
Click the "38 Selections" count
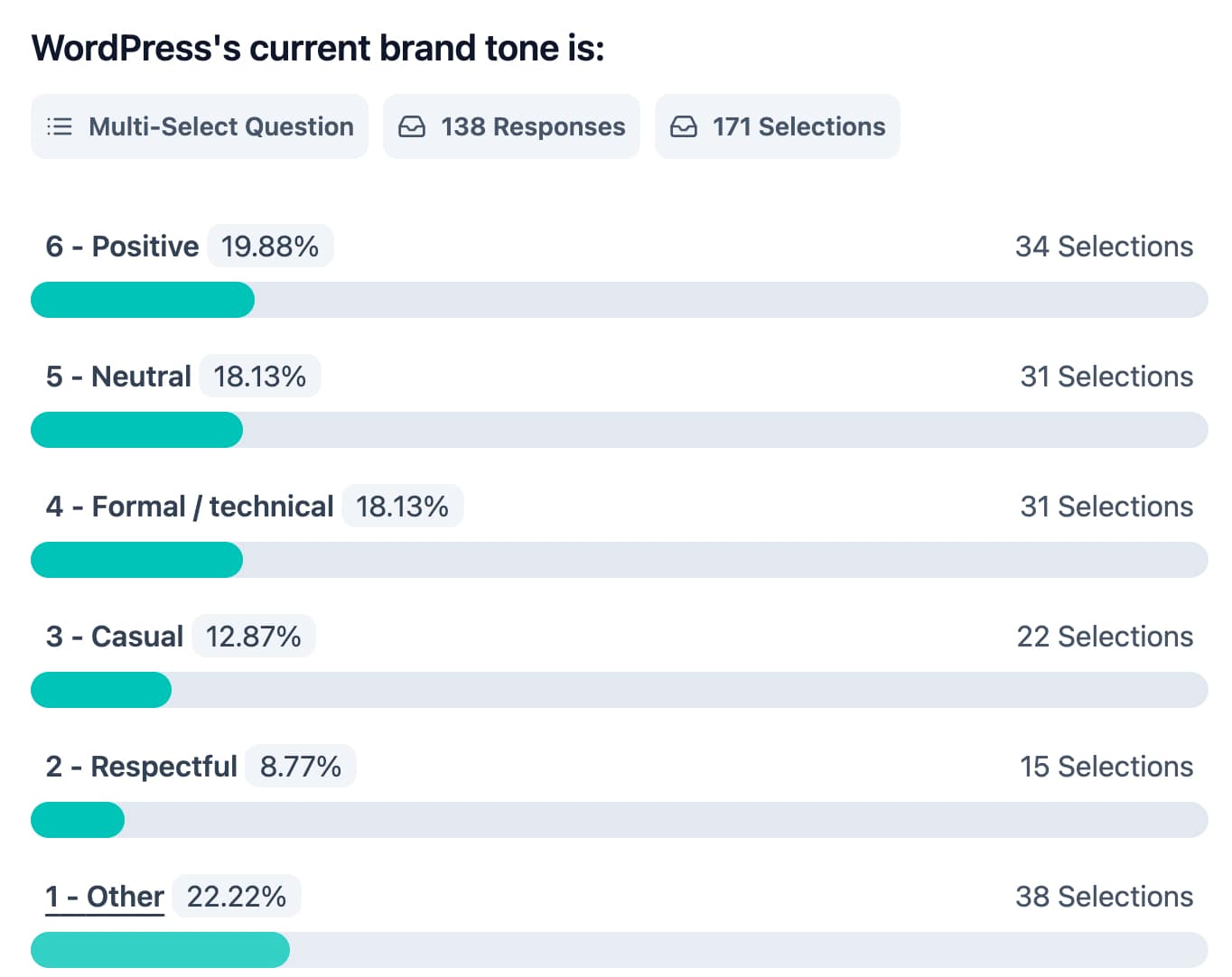click(1104, 897)
